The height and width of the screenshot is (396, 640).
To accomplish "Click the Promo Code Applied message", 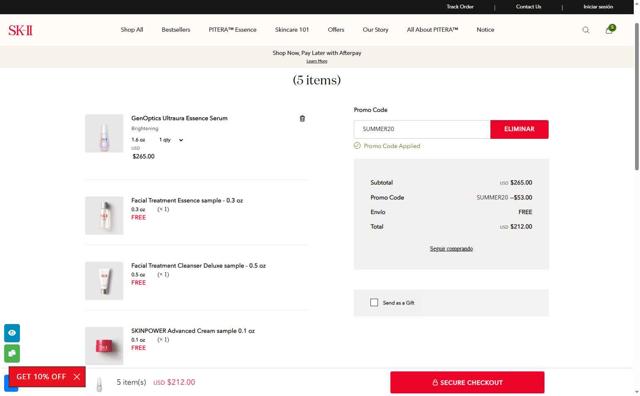I will tap(387, 146).
